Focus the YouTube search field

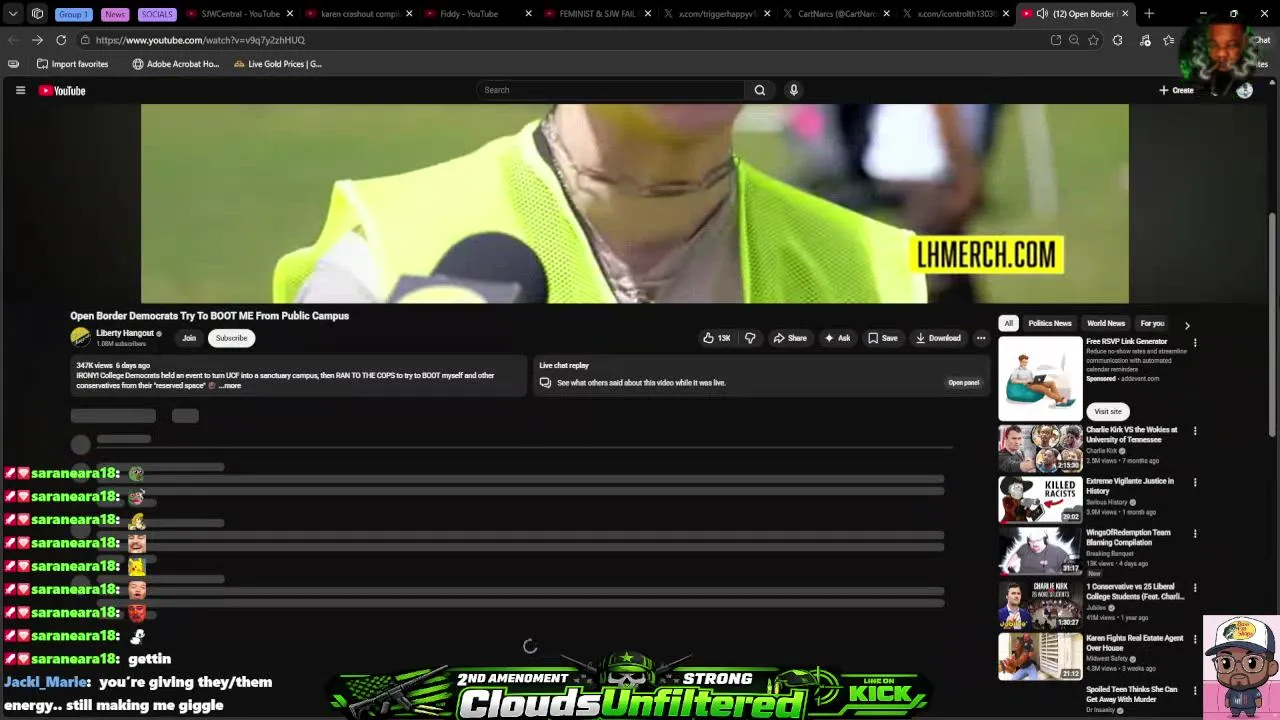click(x=611, y=90)
